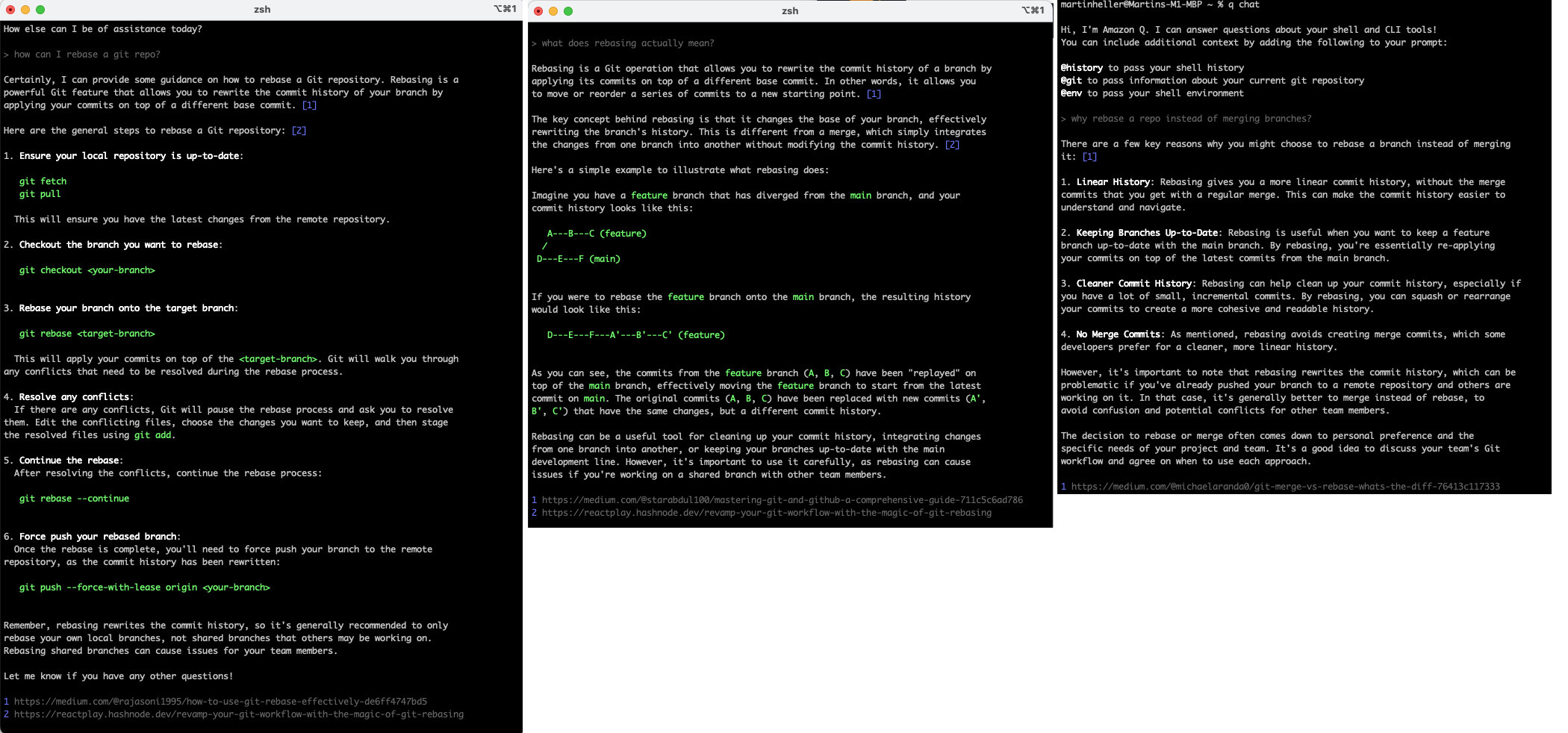Open citation [1] after 'different base commit.'
The image size is (1568, 733).
pyautogui.click(x=309, y=105)
